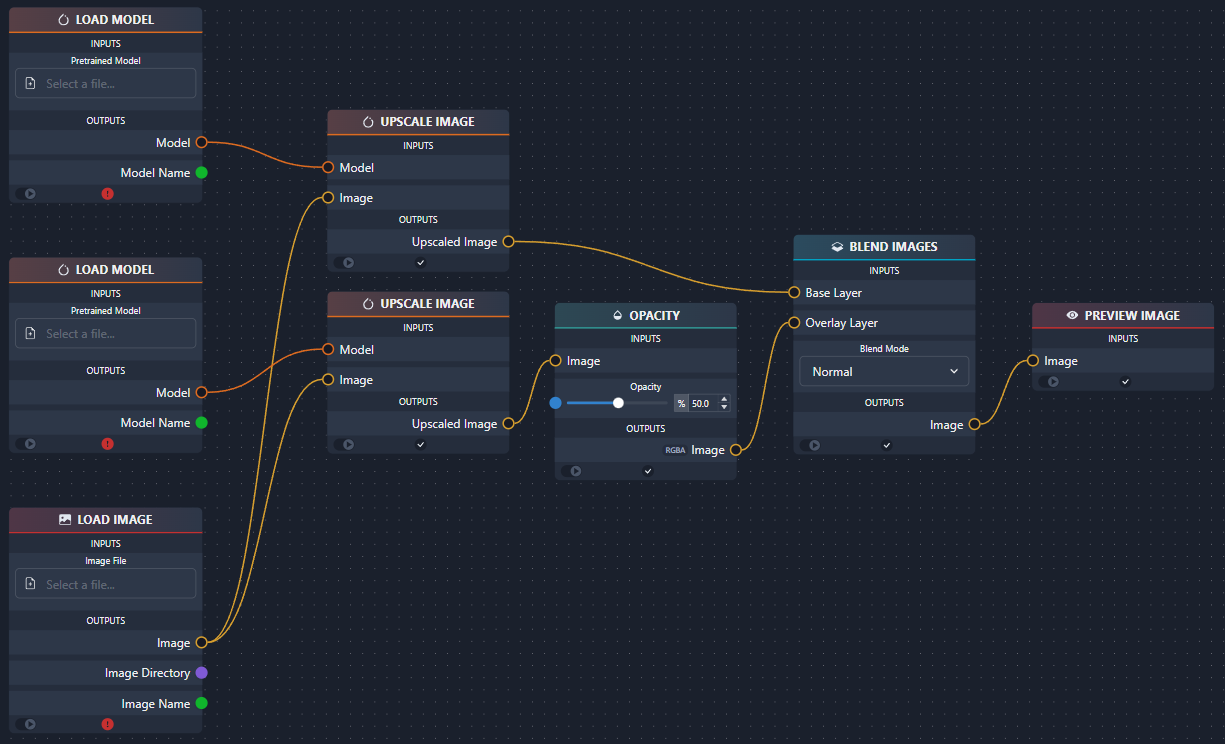Click the Load Image node picture icon
This screenshot has height=744, width=1225.
click(x=65, y=520)
